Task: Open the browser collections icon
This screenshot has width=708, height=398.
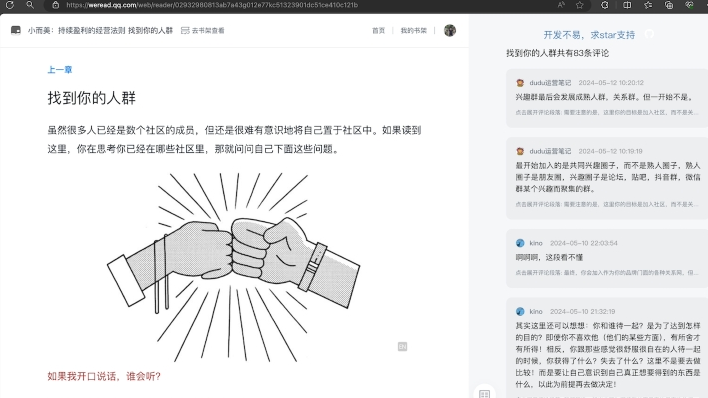Action: tap(669, 5)
